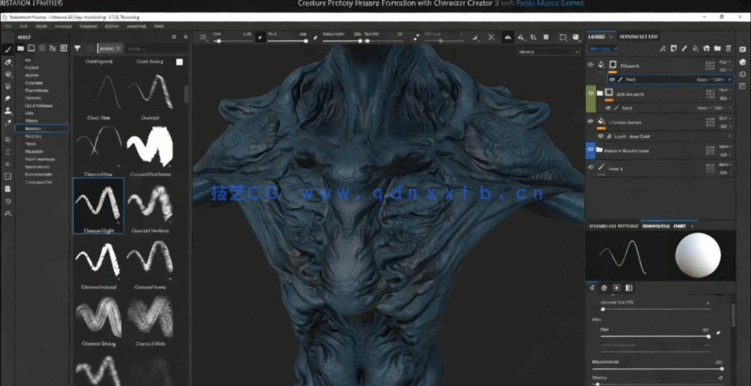Open blend mode dropdown of third bucket layer

(x=726, y=118)
